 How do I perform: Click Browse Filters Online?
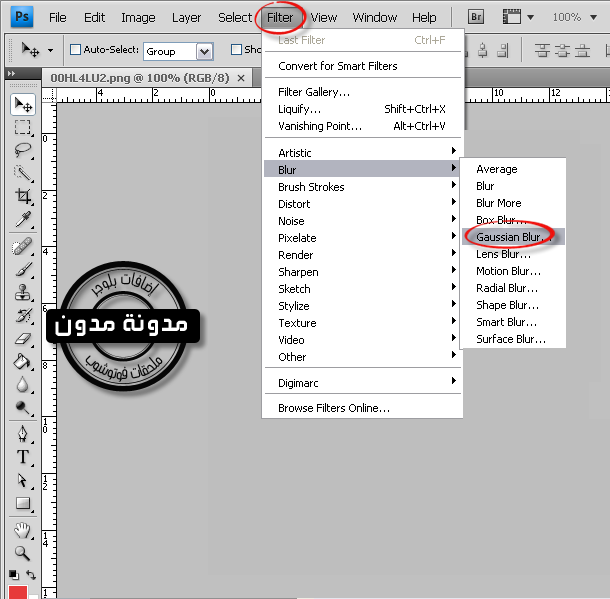pyautogui.click(x=363, y=408)
